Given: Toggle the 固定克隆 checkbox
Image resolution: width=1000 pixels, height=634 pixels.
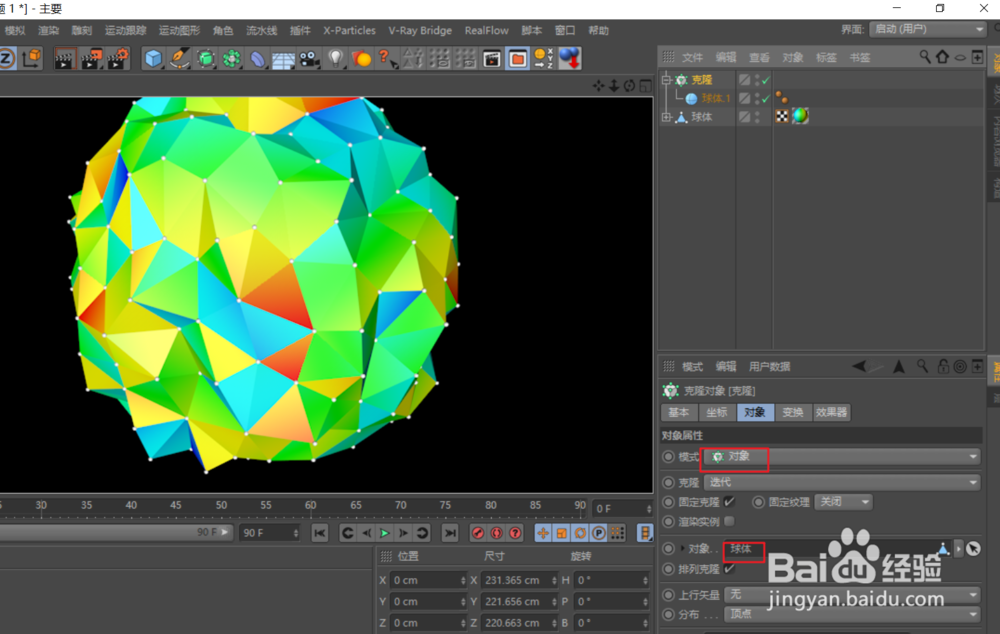Looking at the screenshot, I should point(730,502).
